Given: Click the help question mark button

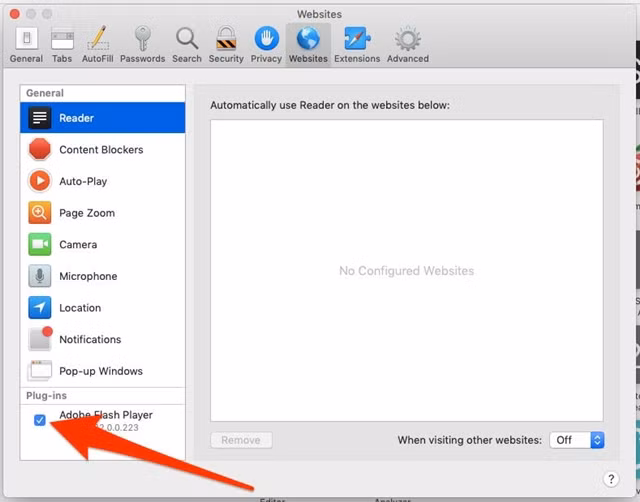Looking at the screenshot, I should coord(611,479).
